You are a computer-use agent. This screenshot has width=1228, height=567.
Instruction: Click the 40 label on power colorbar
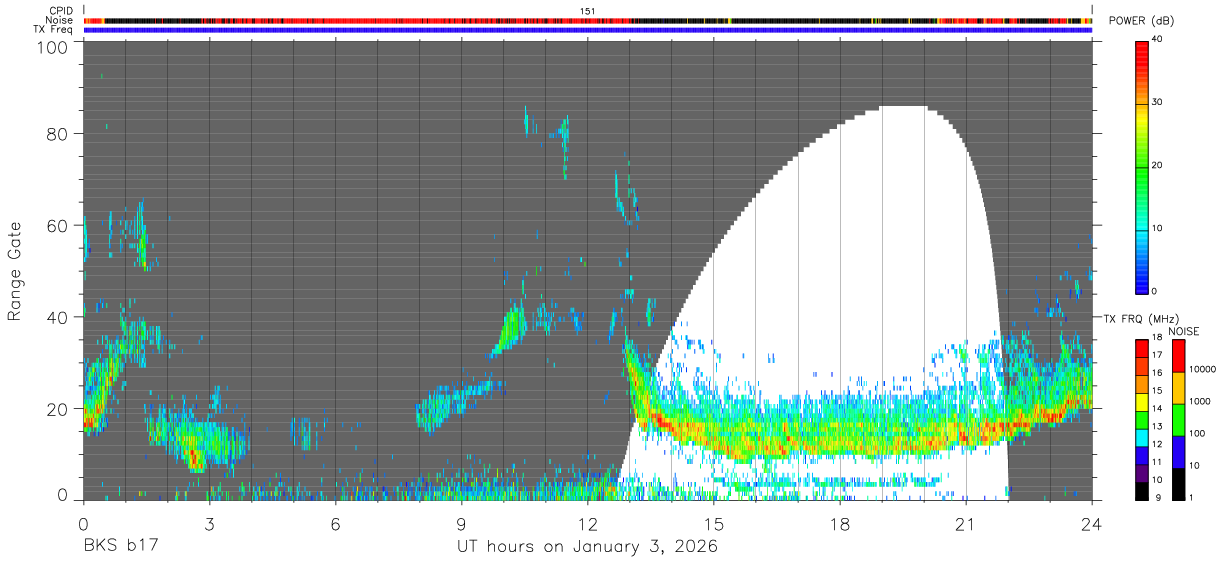1158,40
